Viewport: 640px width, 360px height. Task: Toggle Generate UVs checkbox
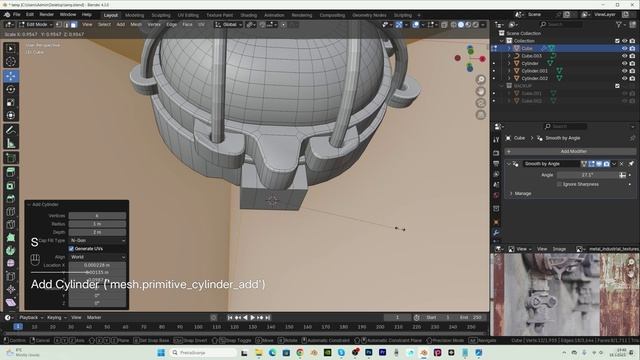71,249
